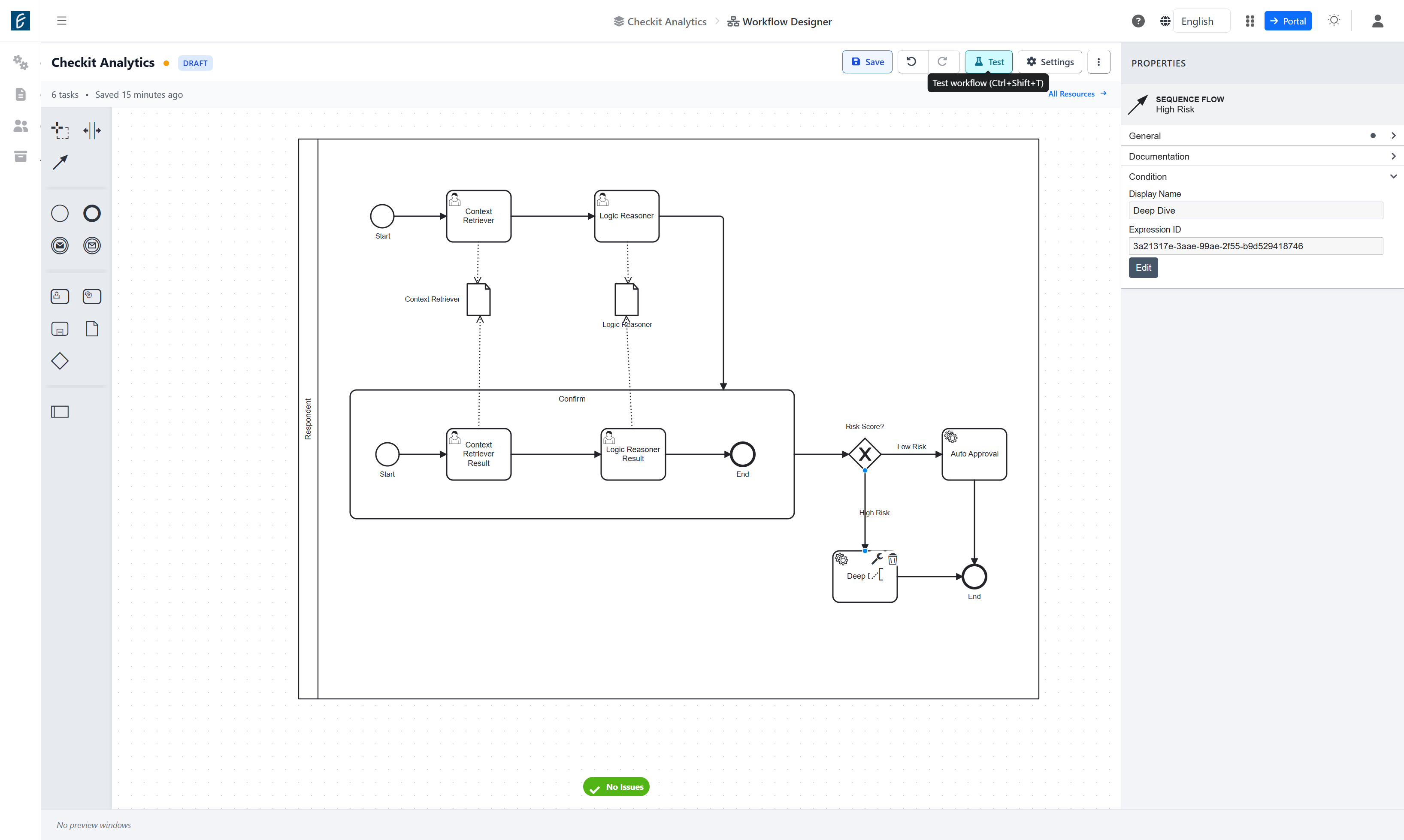Open the hamburger menu
This screenshot has height=840, width=1404.
click(x=62, y=21)
